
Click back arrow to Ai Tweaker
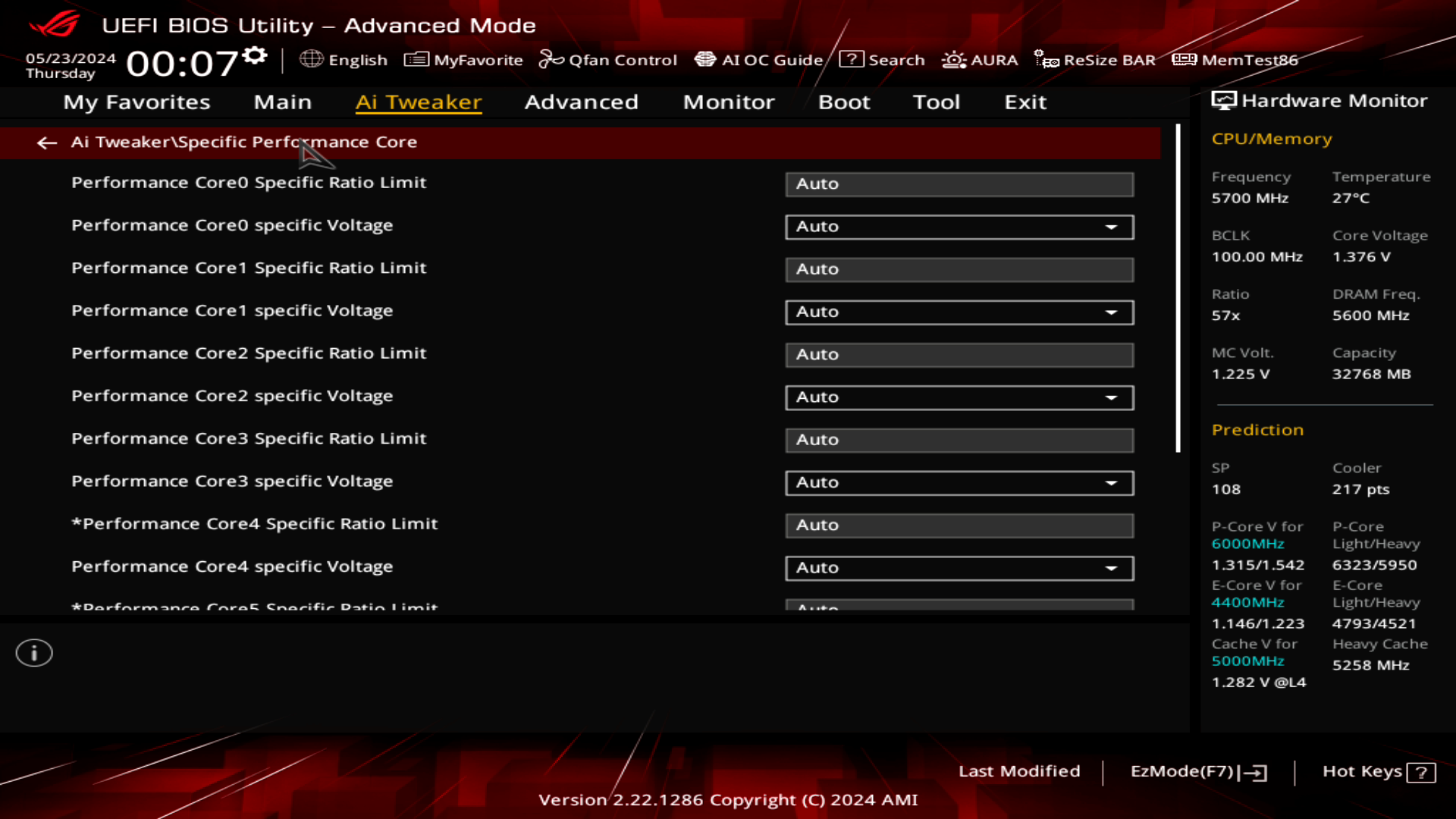coord(46,142)
